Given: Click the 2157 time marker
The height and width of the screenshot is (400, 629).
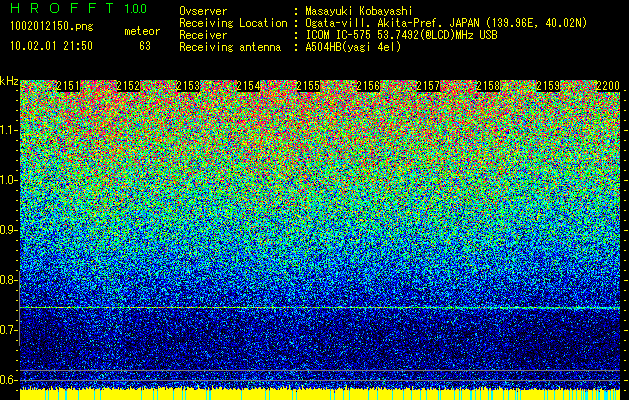Looking at the screenshot, I should tap(428, 86).
